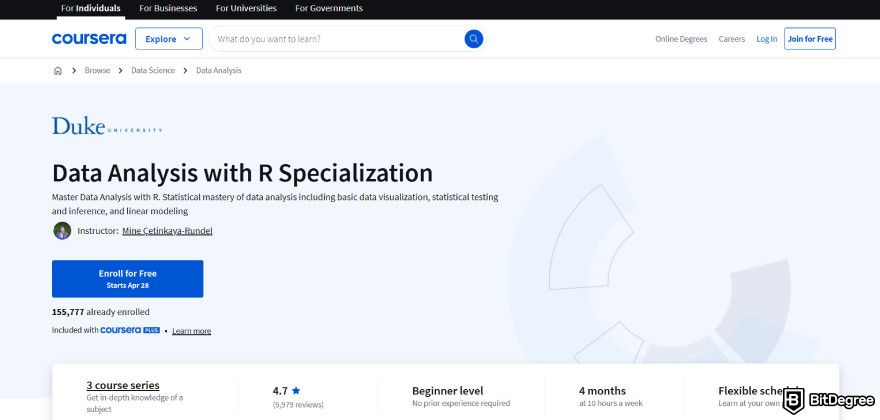Open the 3 course series link
The image size is (880, 420).
(x=123, y=385)
